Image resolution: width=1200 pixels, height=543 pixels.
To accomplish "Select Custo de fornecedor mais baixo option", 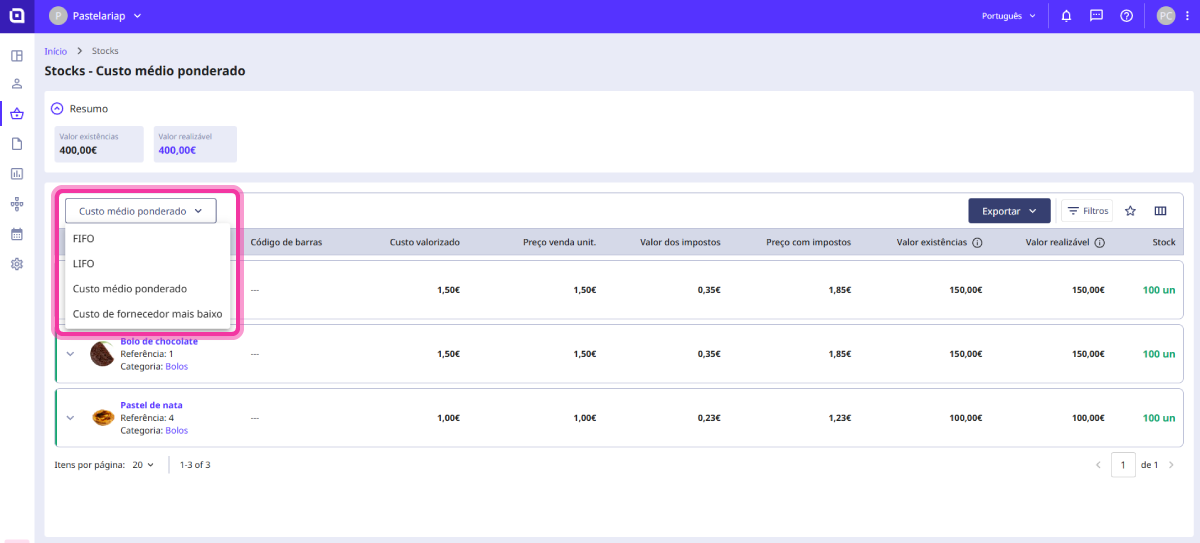I will pyautogui.click(x=148, y=314).
